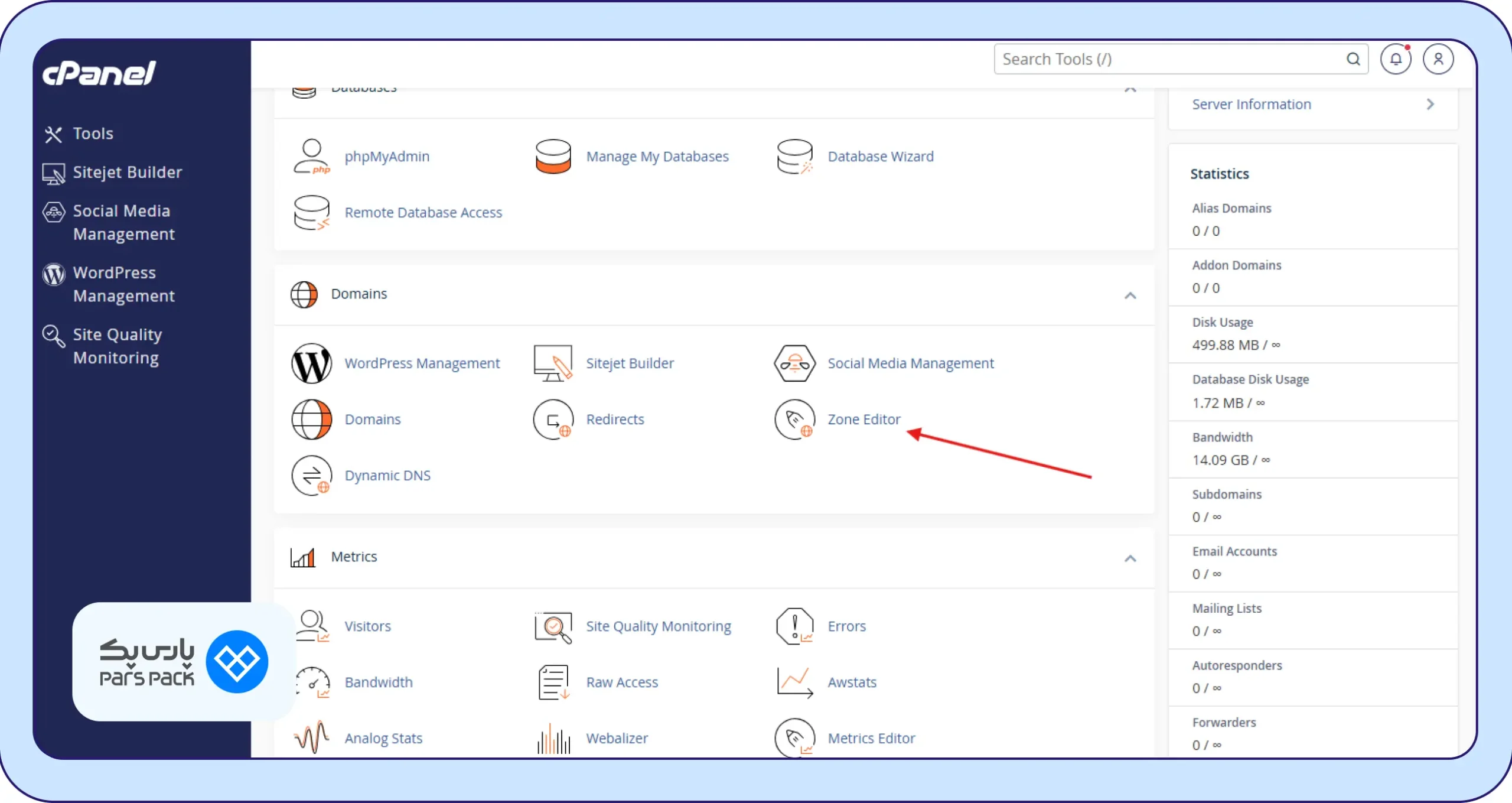Open the Awstats chart icon
Screen dimensions: 1512x803
795,682
